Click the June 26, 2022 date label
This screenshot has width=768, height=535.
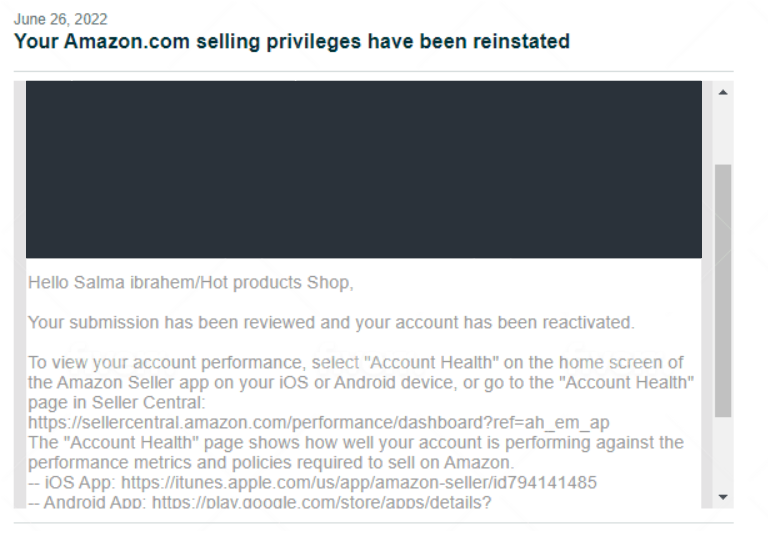pyautogui.click(x=60, y=19)
